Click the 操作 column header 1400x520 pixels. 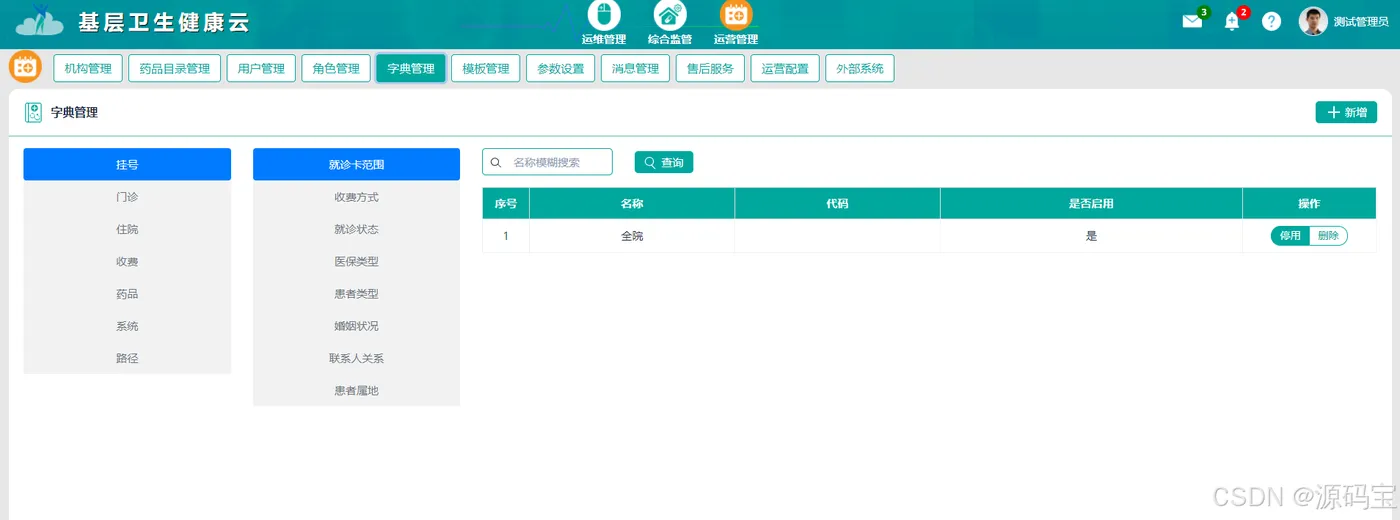click(1309, 203)
